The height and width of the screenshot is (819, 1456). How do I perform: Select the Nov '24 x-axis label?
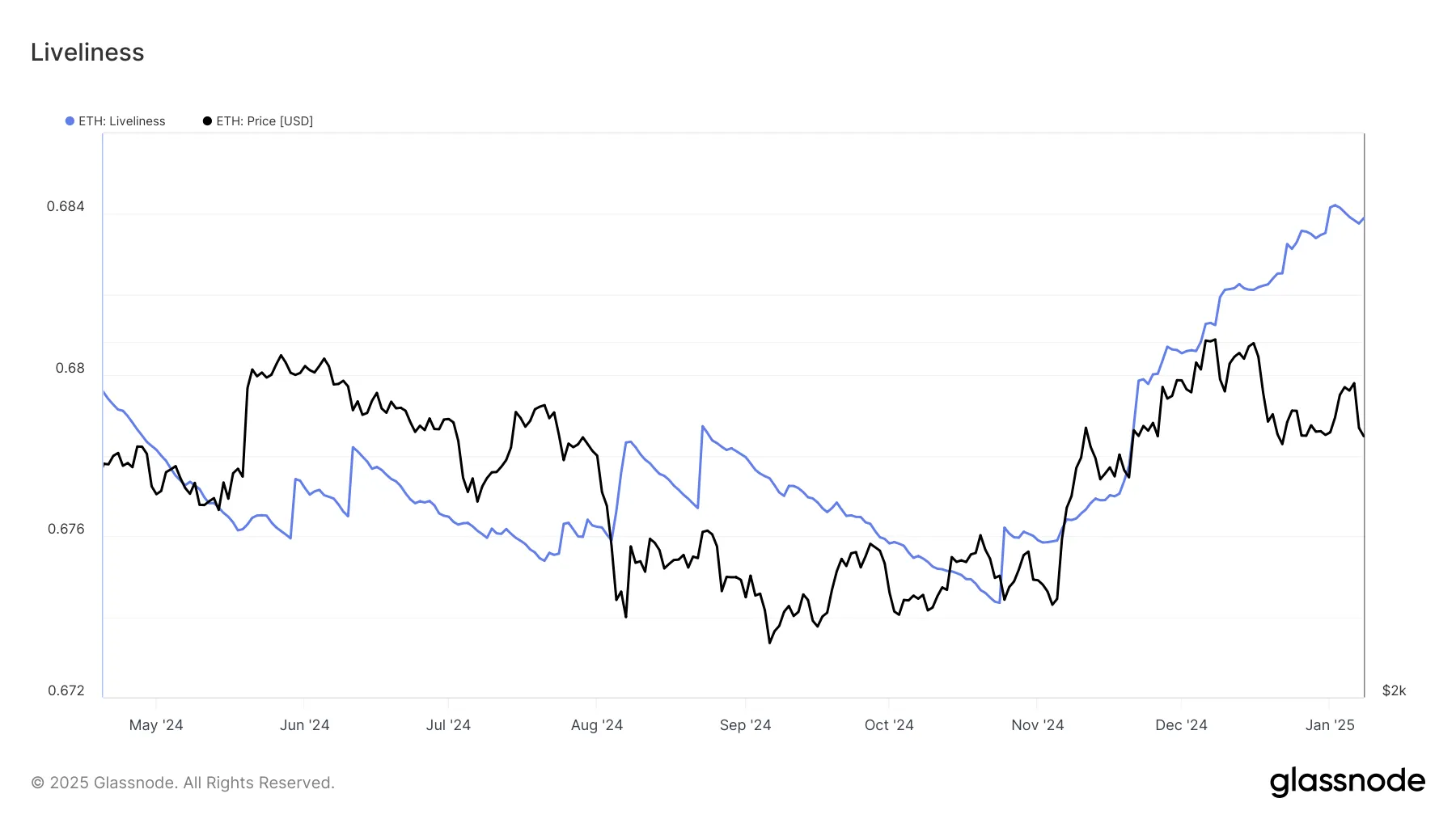(x=1037, y=725)
